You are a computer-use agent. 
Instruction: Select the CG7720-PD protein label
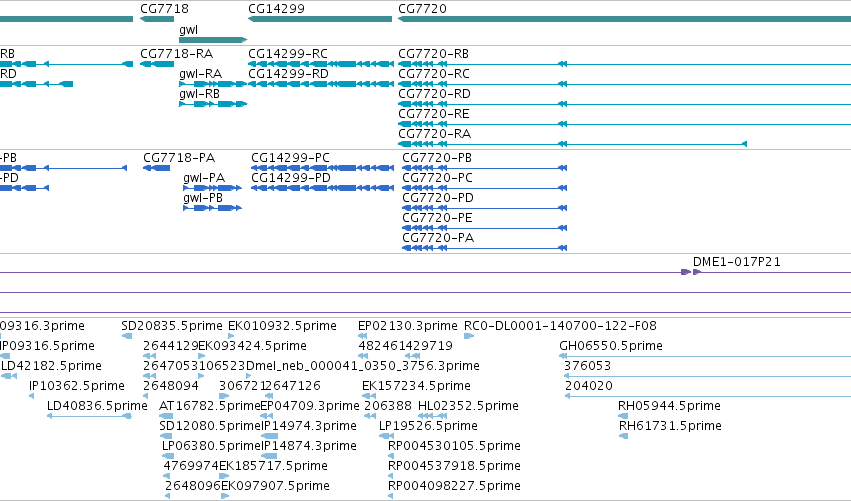point(438,198)
